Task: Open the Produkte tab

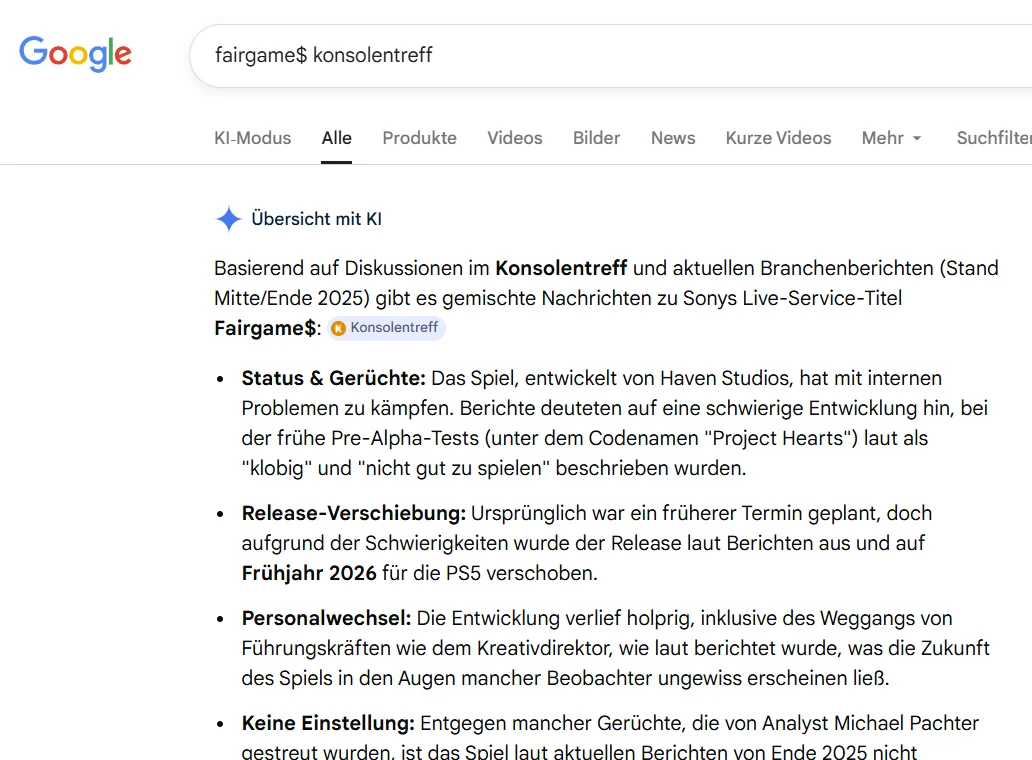Action: click(x=419, y=138)
